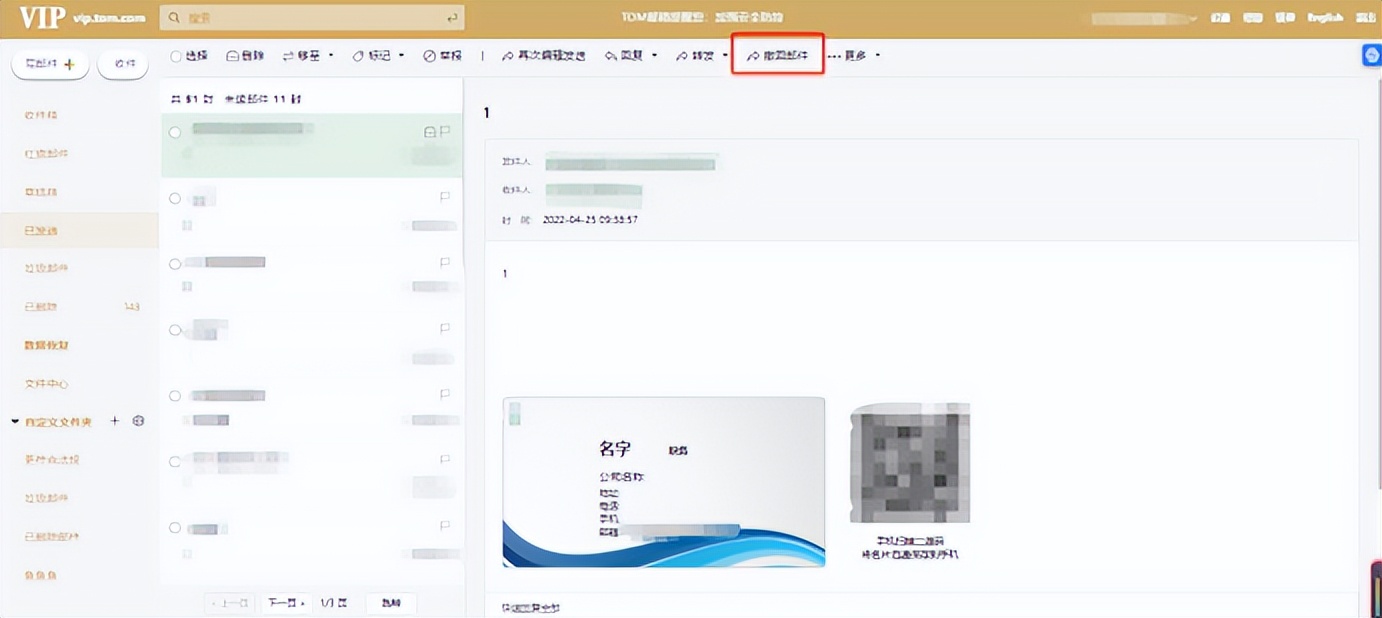Open the Mark (标记) dropdown
The height and width of the screenshot is (618, 1382).
click(376, 55)
